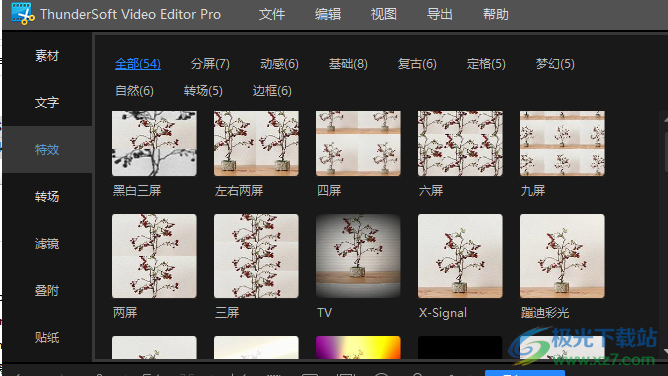Open the 帮助 menu
668x376 pixels.
pos(495,14)
